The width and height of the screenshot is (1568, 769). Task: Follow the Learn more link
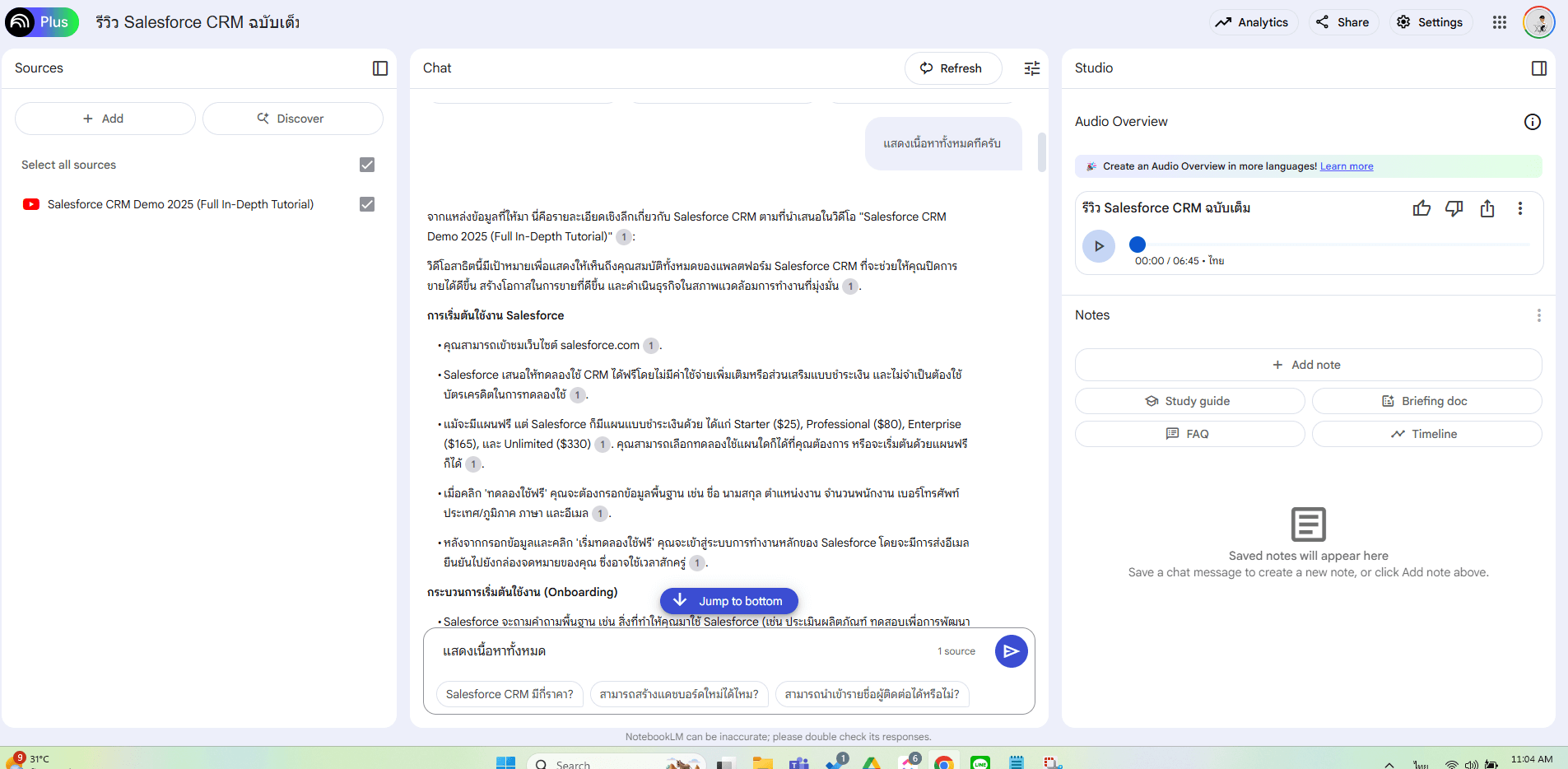1347,166
